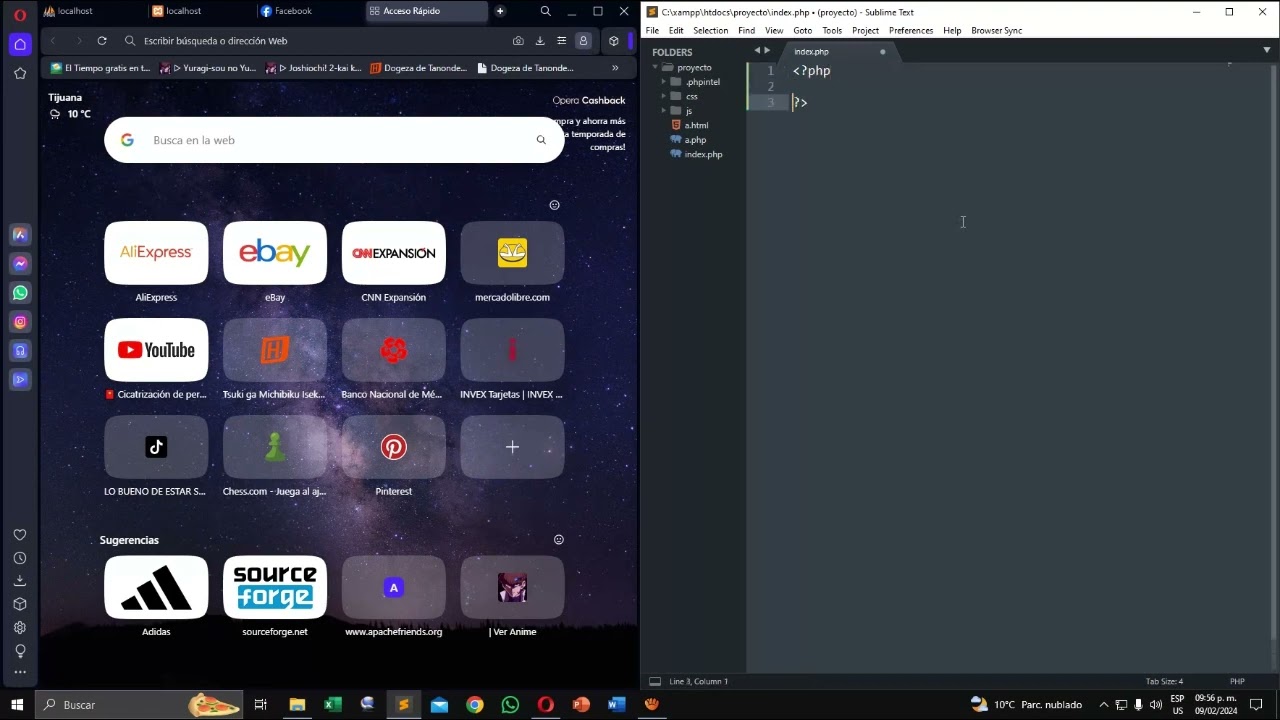1280x720 pixels.
Task: Open the Preferences menu in Sublime Text
Action: coord(911,31)
